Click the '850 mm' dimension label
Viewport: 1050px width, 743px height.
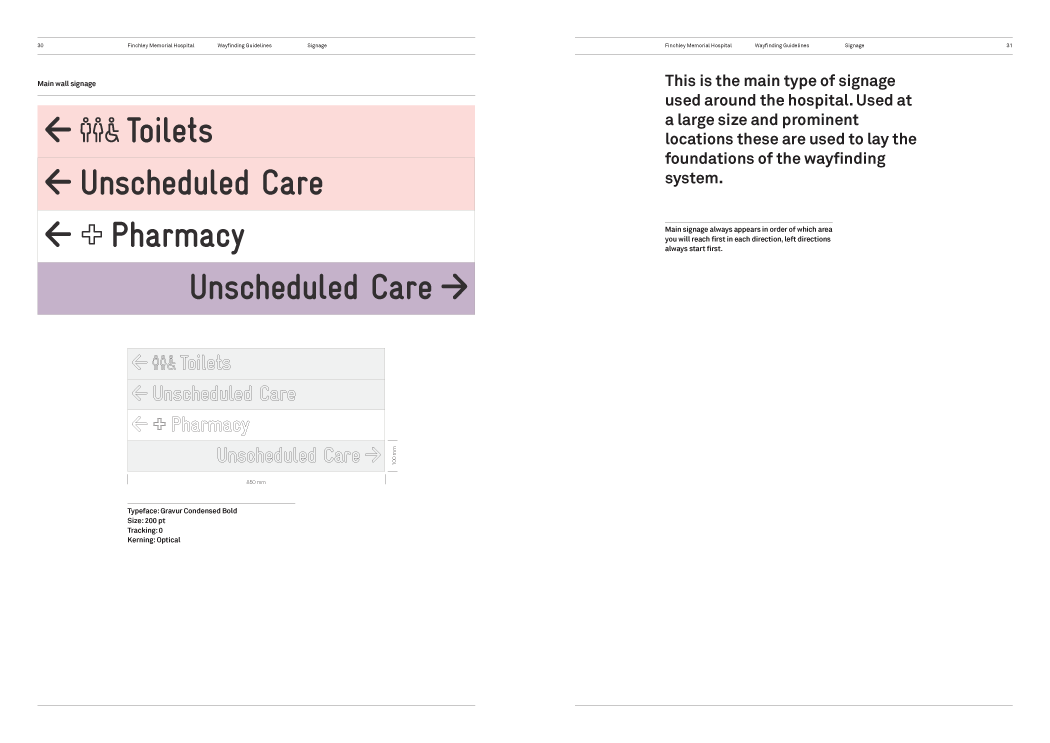point(256,482)
